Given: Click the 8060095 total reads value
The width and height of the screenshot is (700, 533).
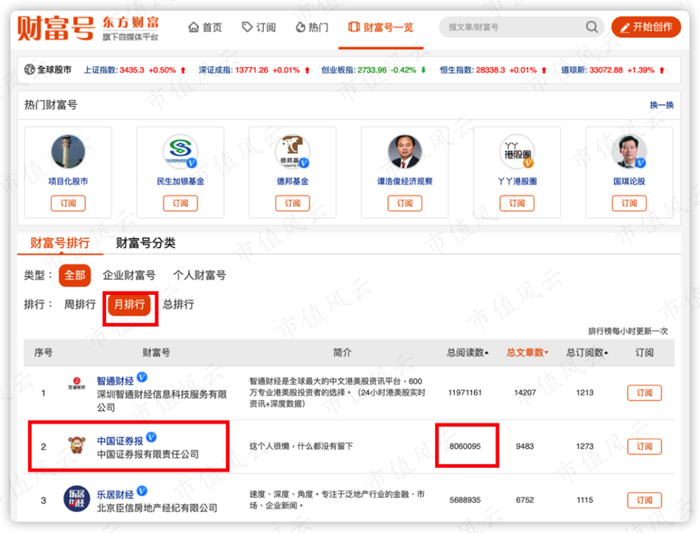Looking at the screenshot, I should click(x=465, y=446).
